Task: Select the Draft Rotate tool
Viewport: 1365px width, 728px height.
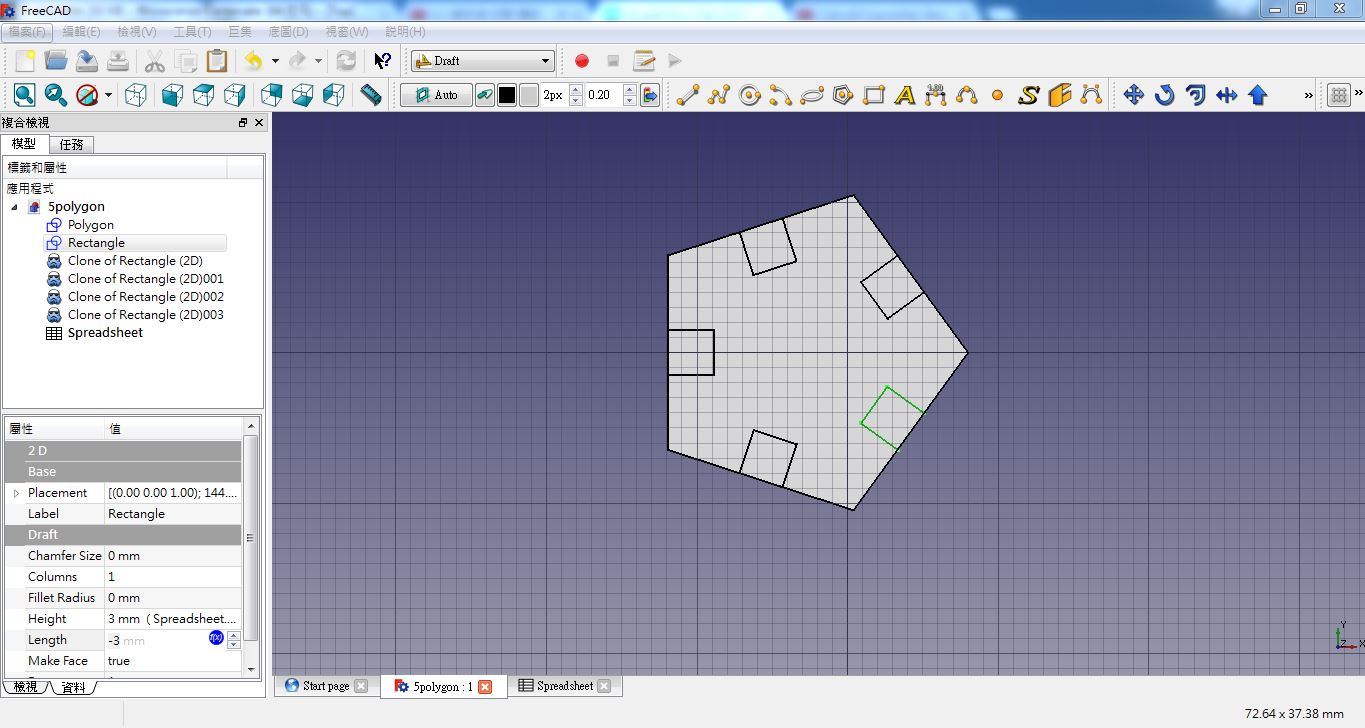Action: click(x=1164, y=95)
